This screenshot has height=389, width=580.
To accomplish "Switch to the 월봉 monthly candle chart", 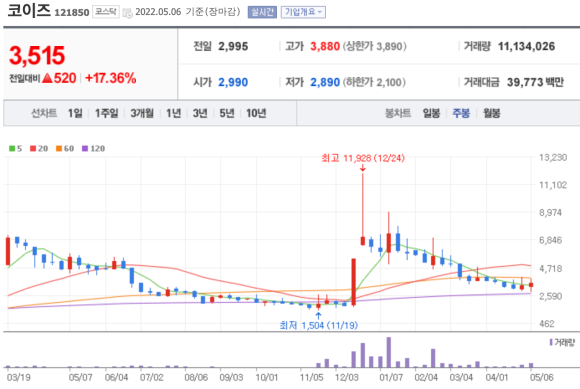I will [492, 113].
